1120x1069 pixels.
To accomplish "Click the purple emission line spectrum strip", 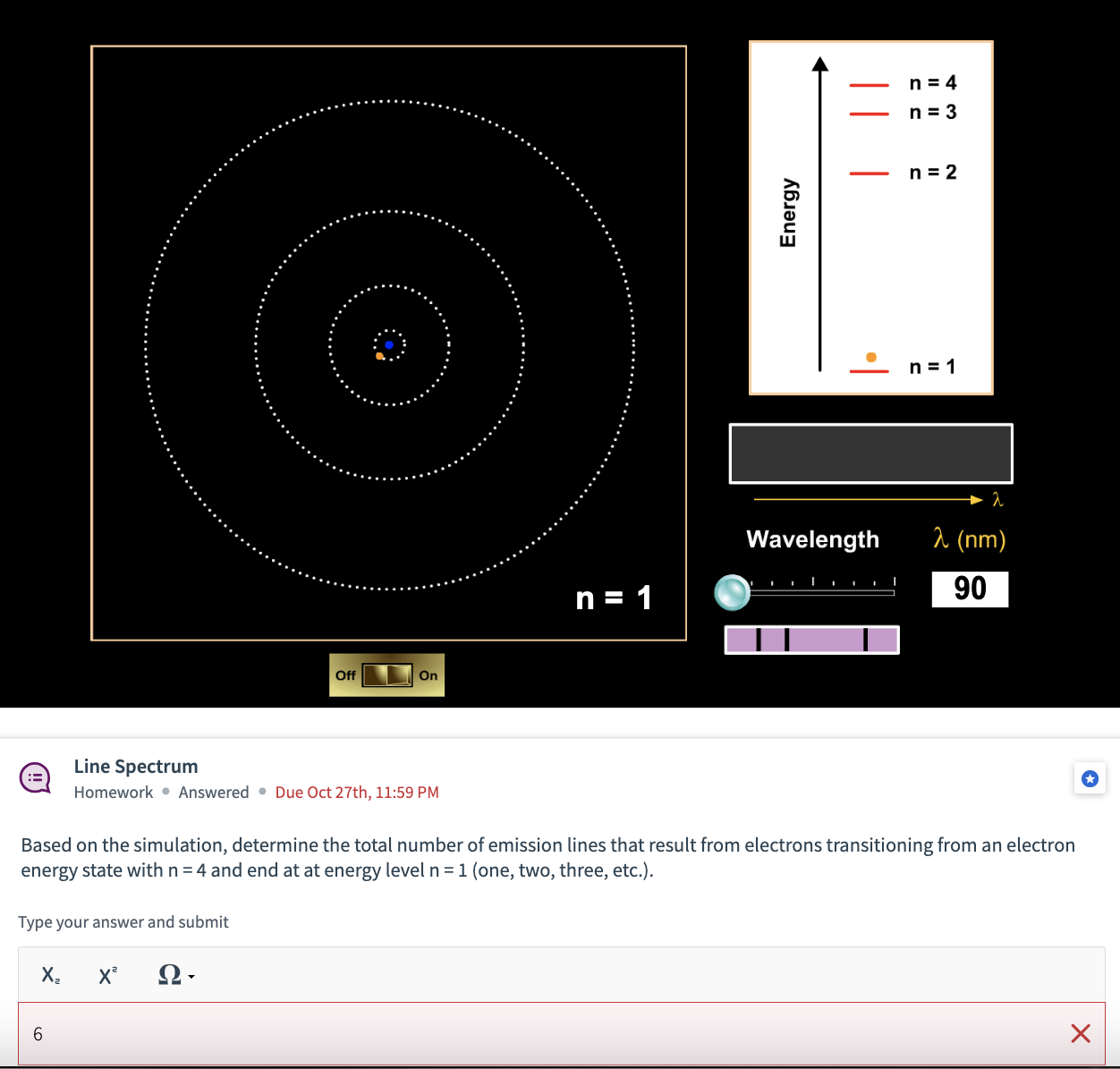I will (811, 639).
